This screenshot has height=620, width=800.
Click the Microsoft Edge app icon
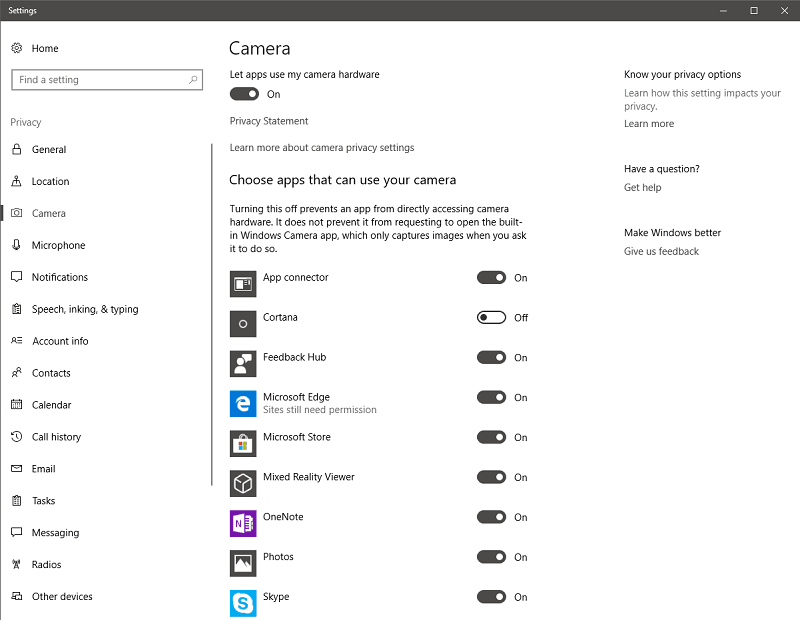(x=243, y=404)
